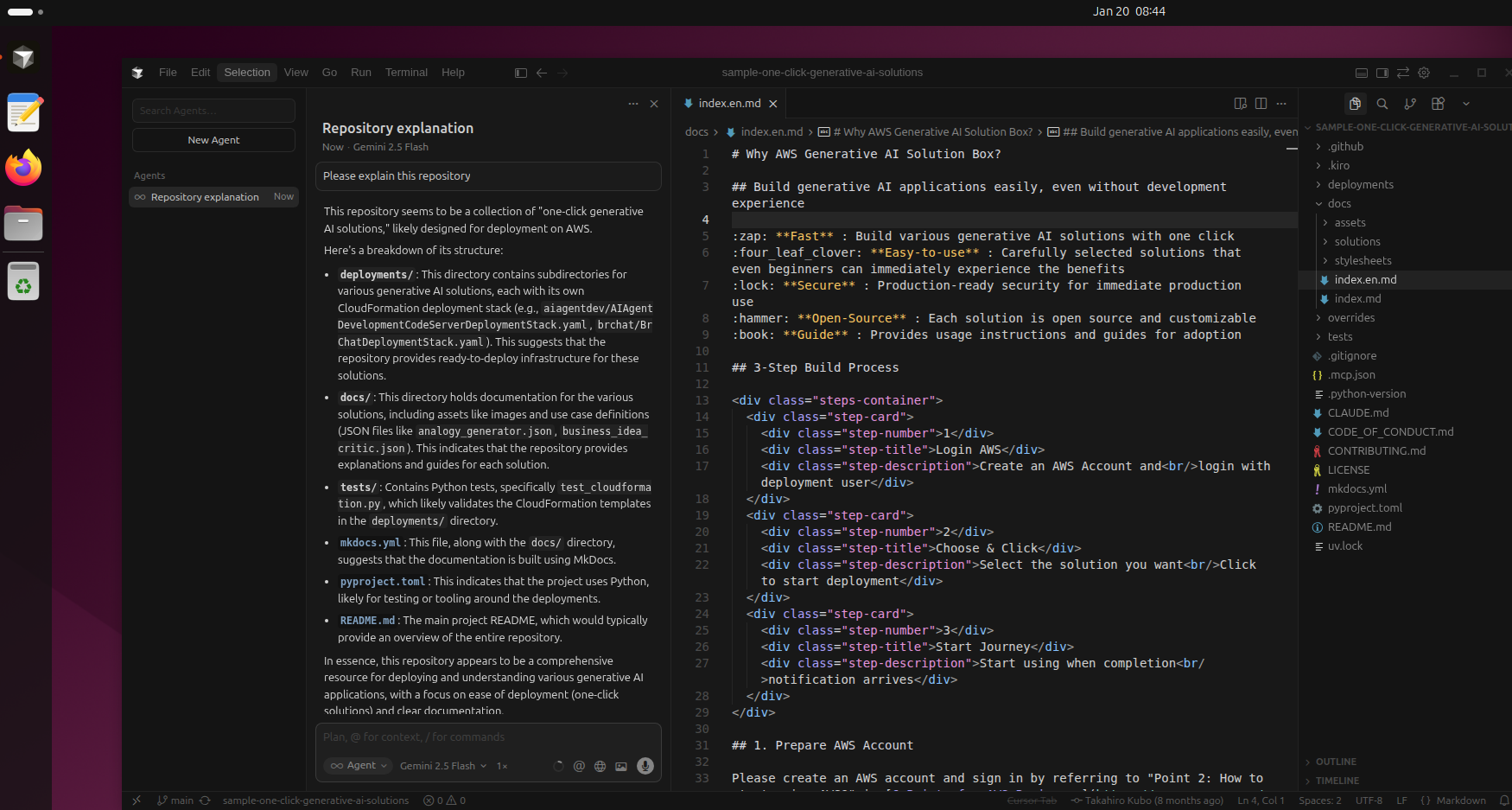The height and width of the screenshot is (810, 1512).
Task: Open Extensions view in sidebar
Action: 1438,104
